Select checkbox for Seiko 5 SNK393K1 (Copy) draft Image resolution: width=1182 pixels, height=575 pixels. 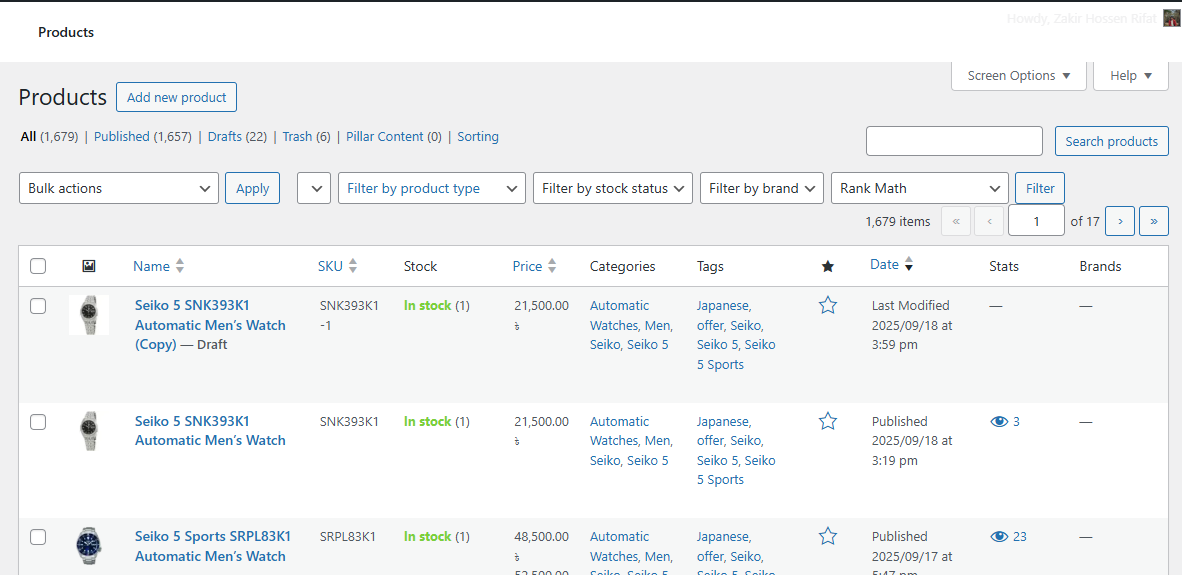(38, 306)
